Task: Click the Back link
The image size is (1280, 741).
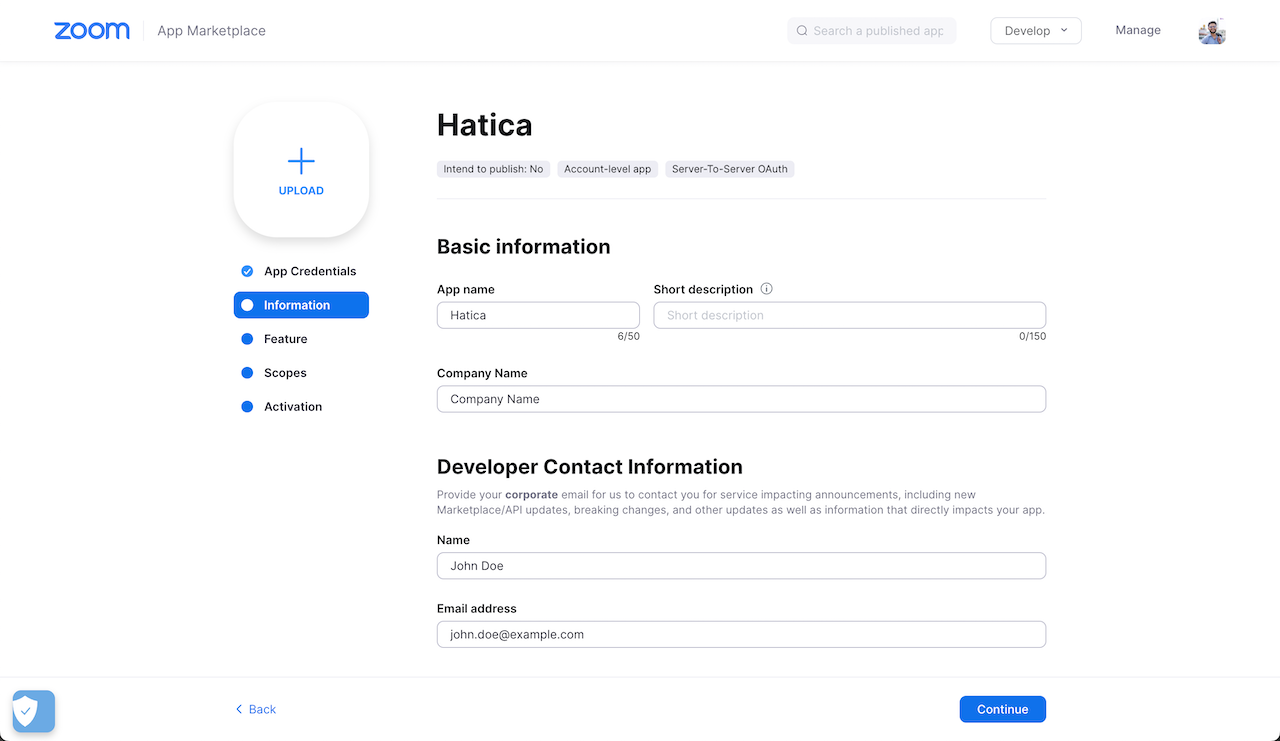Action: coord(256,709)
